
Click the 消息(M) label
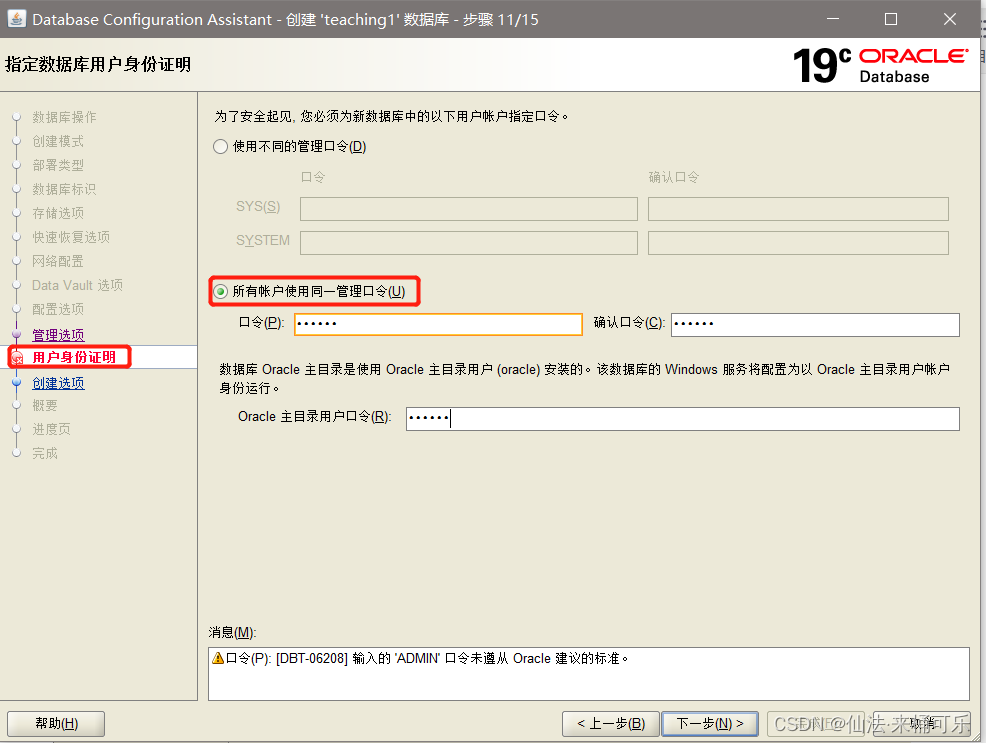(232, 632)
